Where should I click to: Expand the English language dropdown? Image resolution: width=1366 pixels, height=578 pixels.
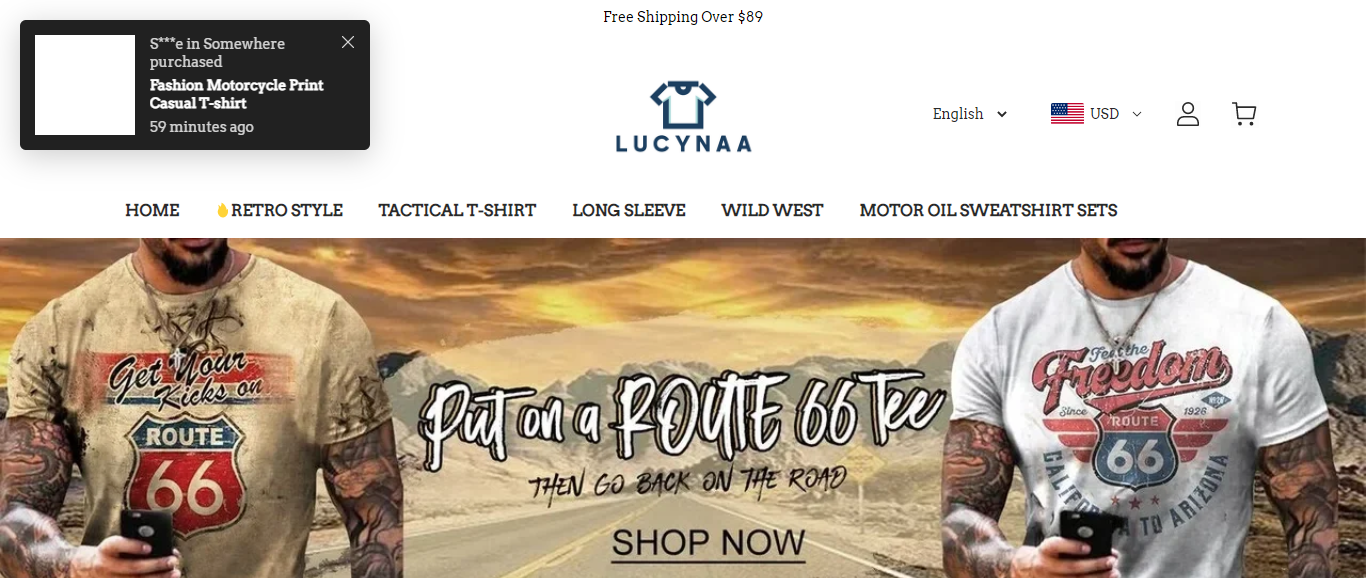tap(969, 114)
